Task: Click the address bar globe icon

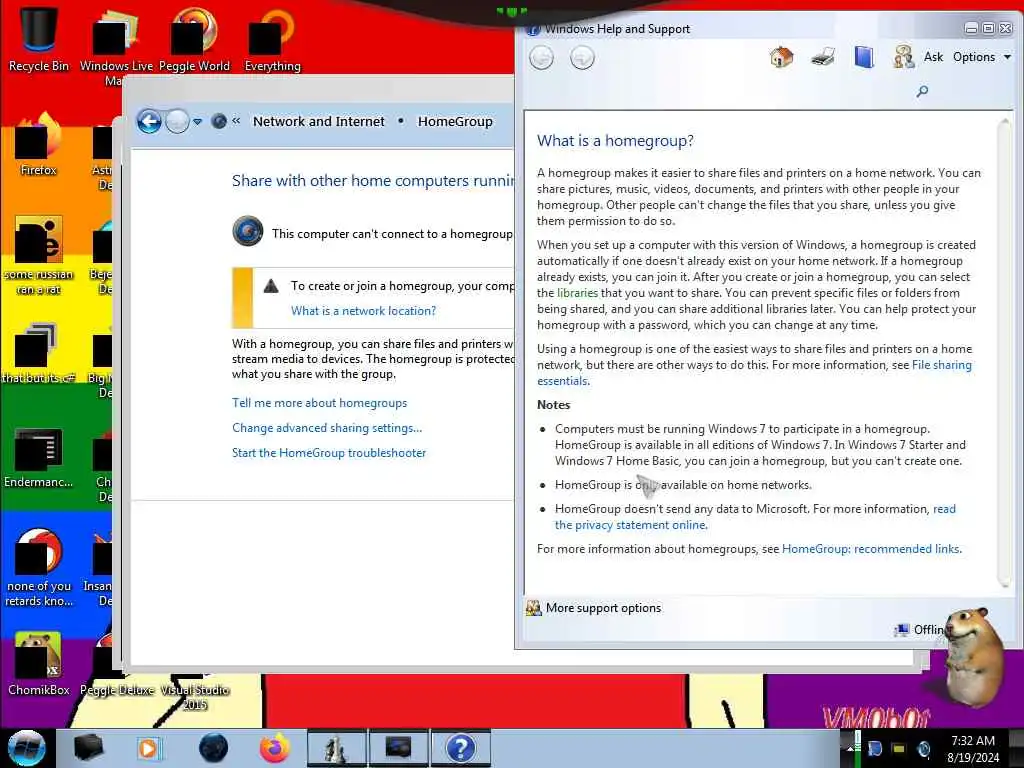Action: pyautogui.click(x=219, y=121)
